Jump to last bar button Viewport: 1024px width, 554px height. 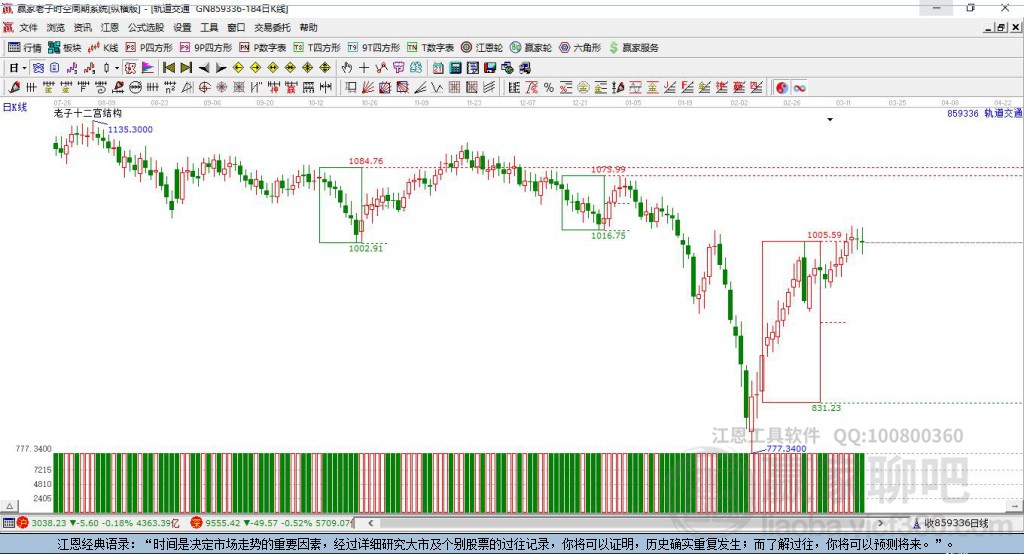[x=186, y=67]
